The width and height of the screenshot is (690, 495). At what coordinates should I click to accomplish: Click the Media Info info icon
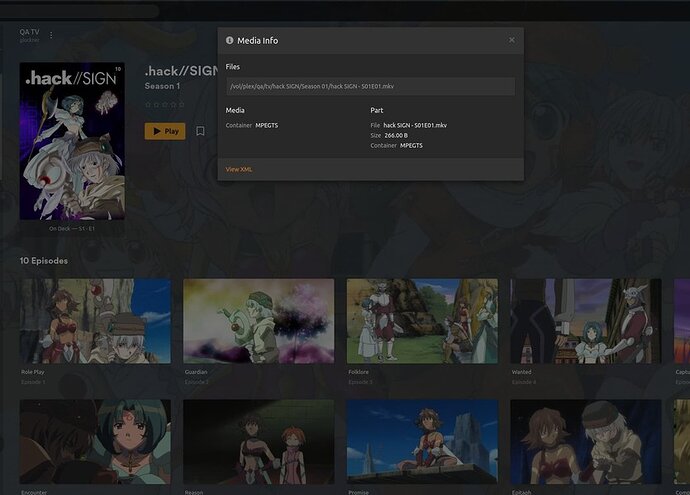(x=229, y=40)
